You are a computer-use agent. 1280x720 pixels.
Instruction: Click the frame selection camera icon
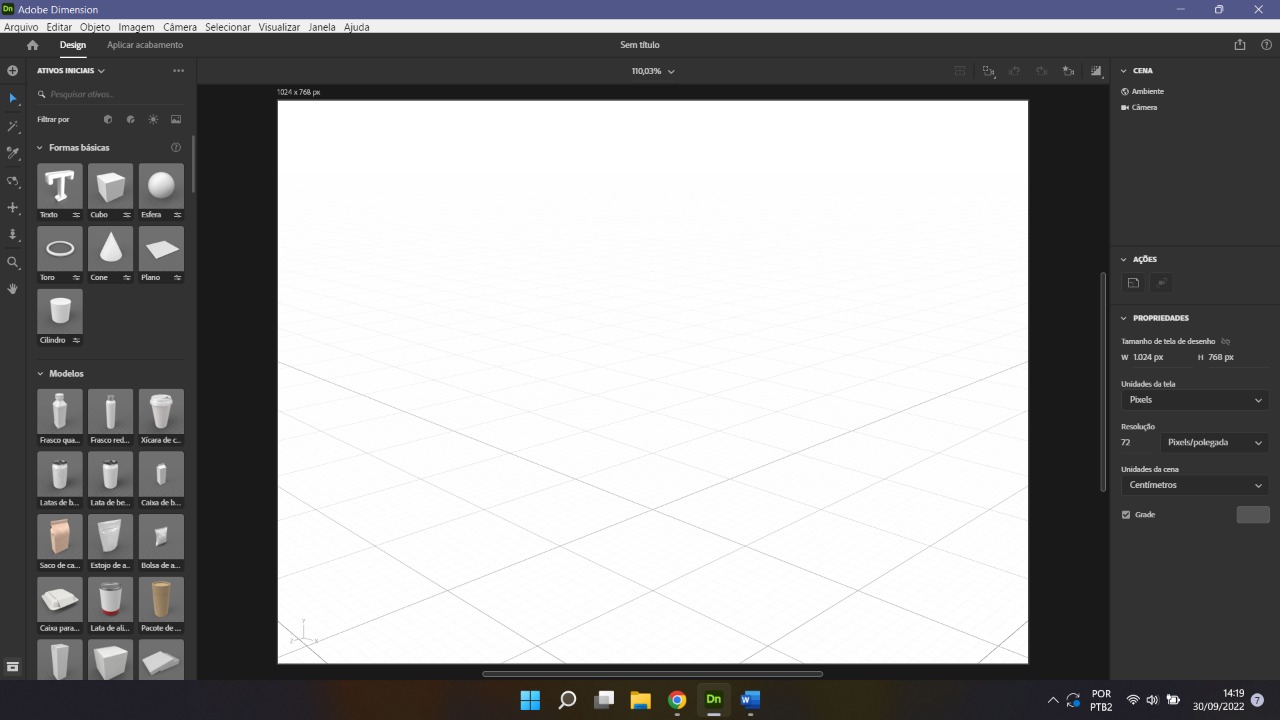click(x=989, y=71)
